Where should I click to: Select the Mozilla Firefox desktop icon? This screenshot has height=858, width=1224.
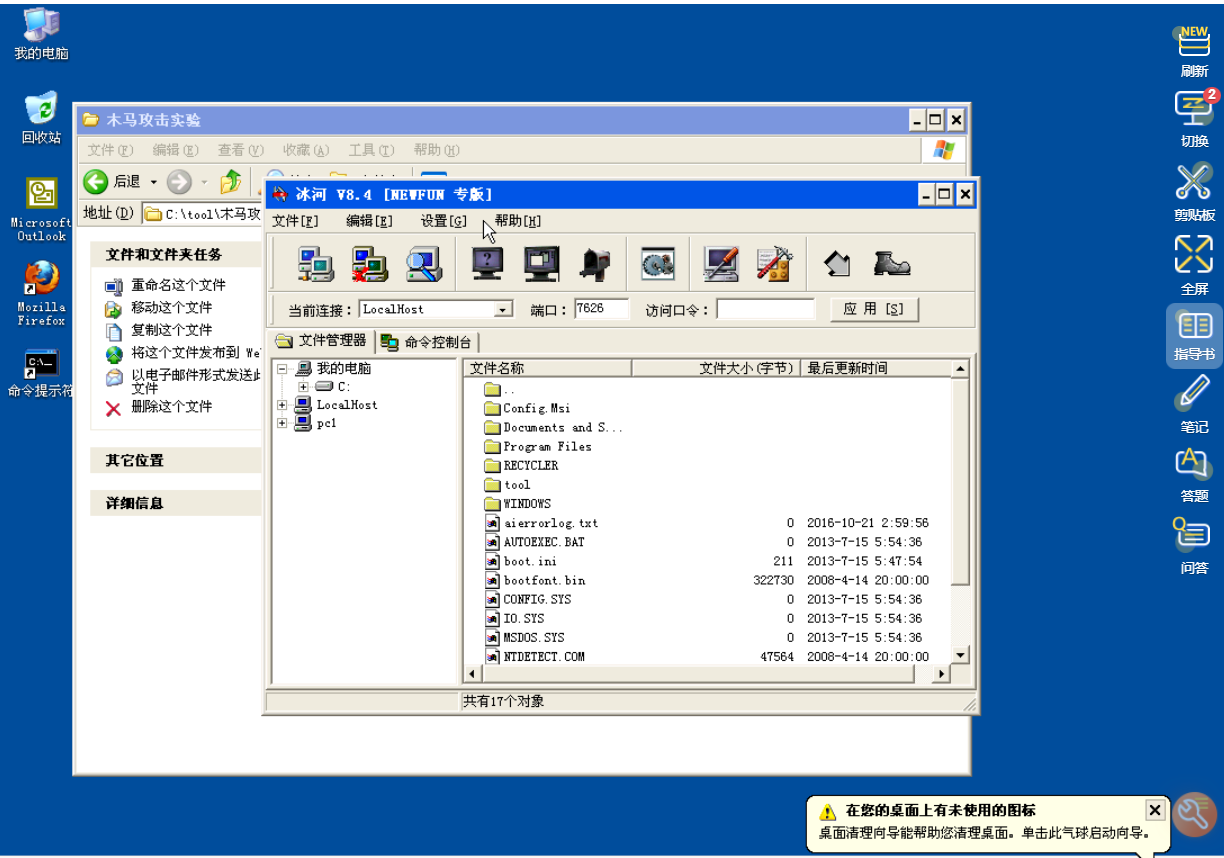pos(41,294)
